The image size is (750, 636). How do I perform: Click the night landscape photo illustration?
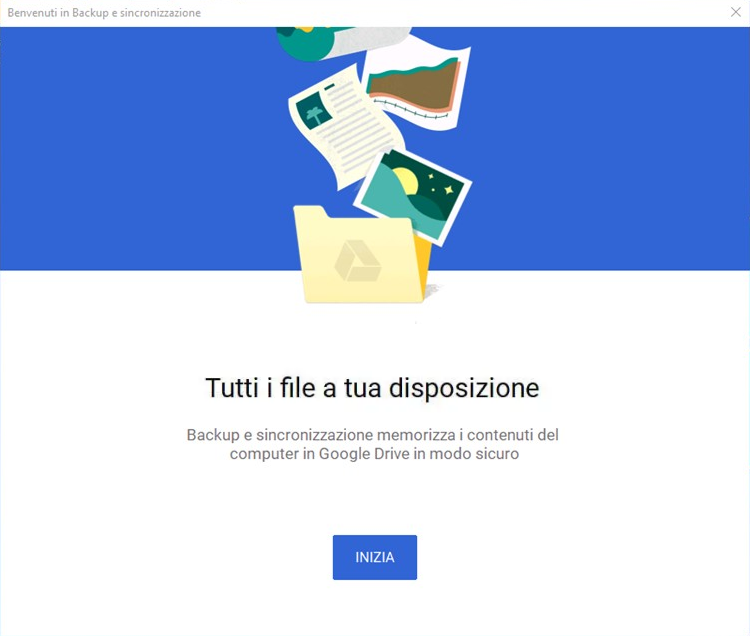(x=413, y=196)
